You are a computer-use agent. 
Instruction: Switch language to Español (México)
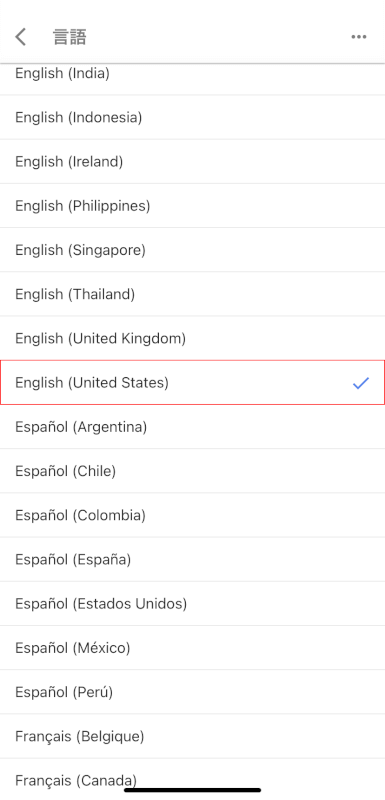192,648
